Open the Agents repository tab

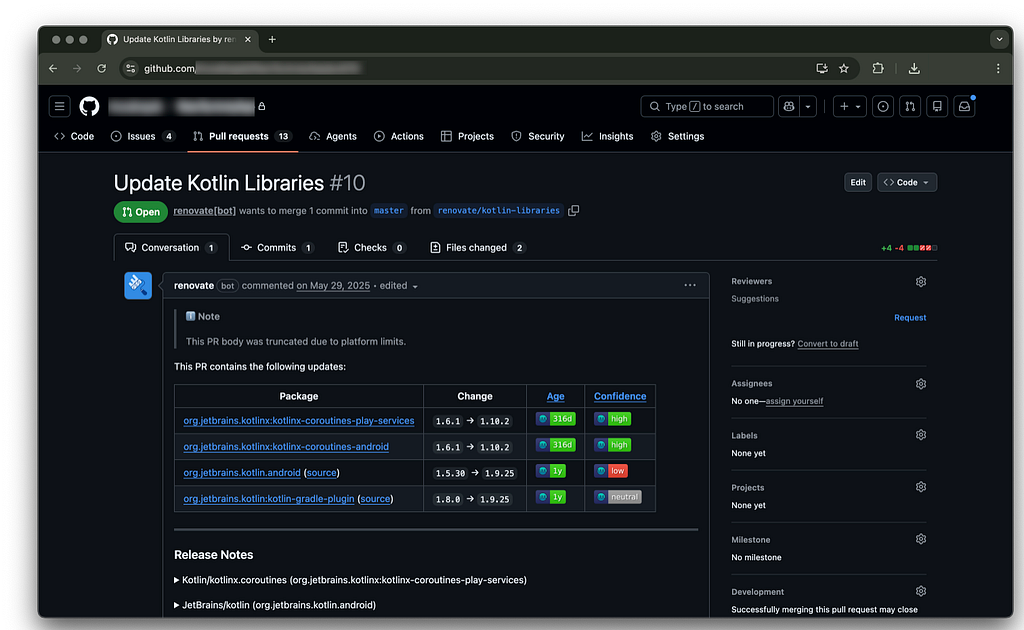click(x=333, y=136)
